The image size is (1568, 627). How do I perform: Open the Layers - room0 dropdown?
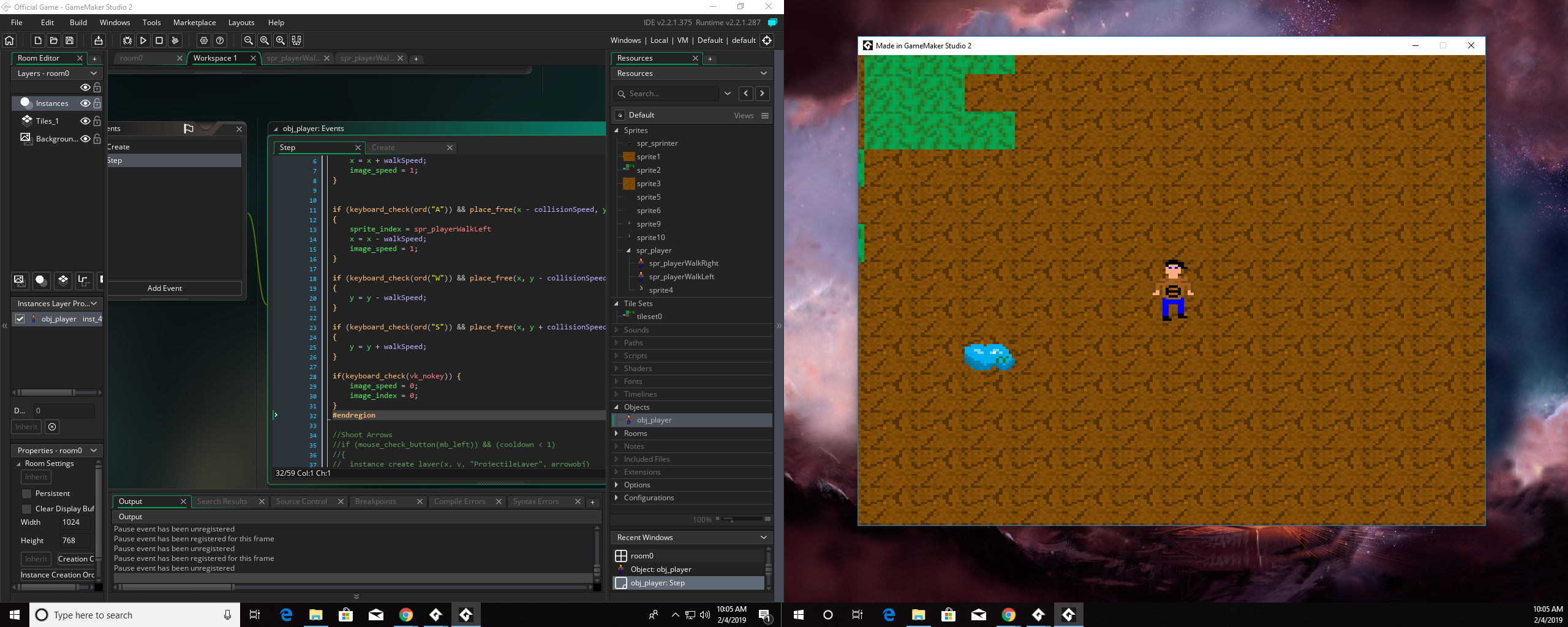pos(93,73)
